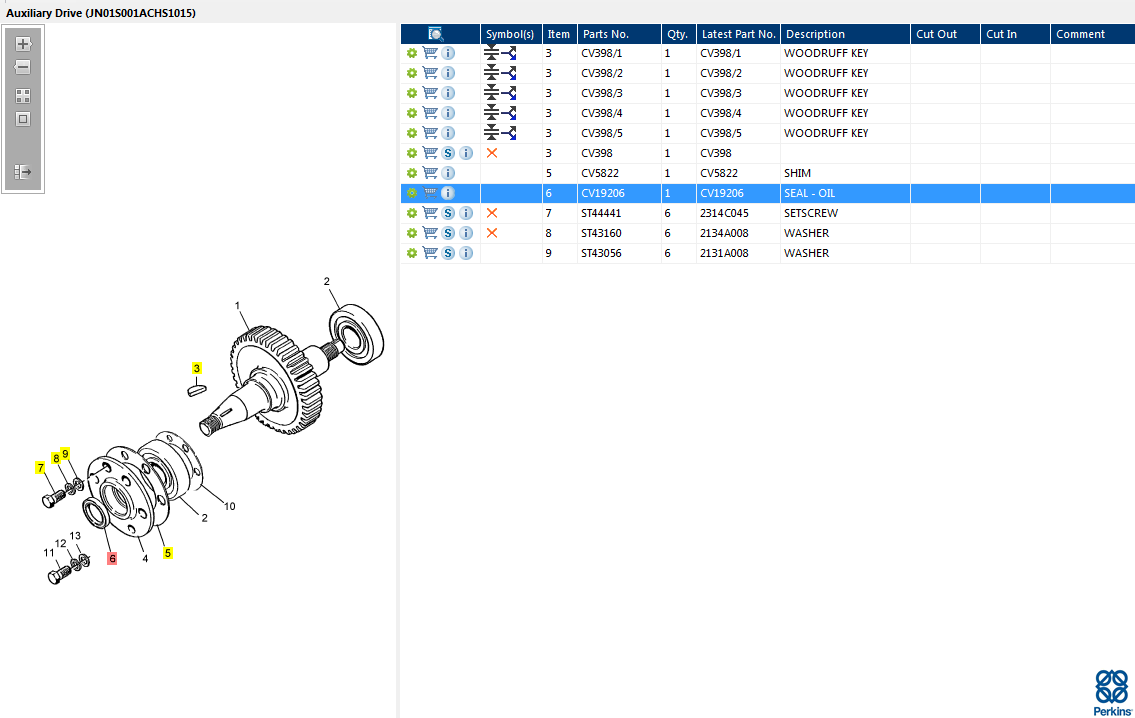Screen dimensions: 1135x718
Task: Zoom out of the diagram with minus icon
Action: click(23, 67)
